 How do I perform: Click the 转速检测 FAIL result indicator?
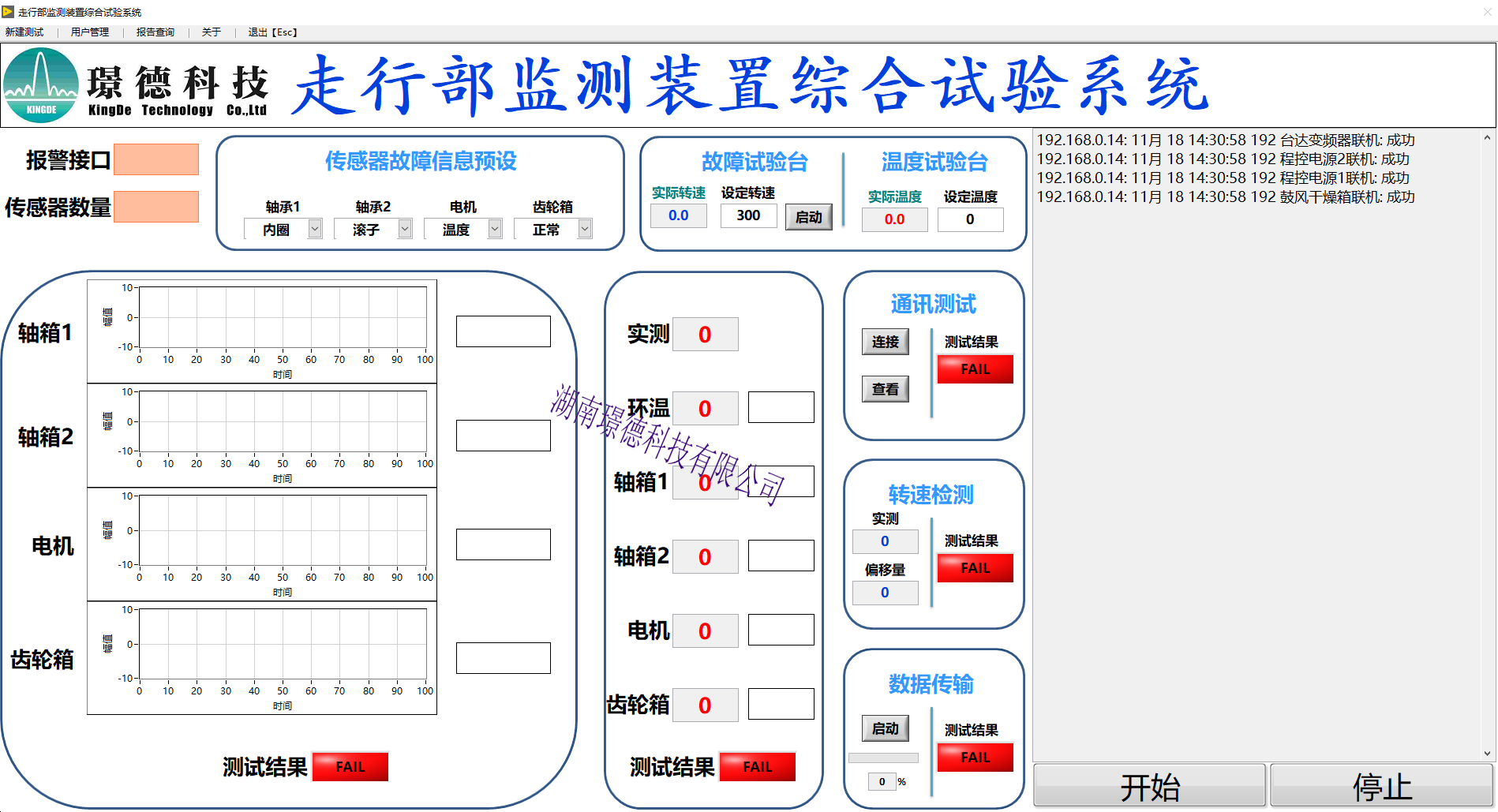976,568
